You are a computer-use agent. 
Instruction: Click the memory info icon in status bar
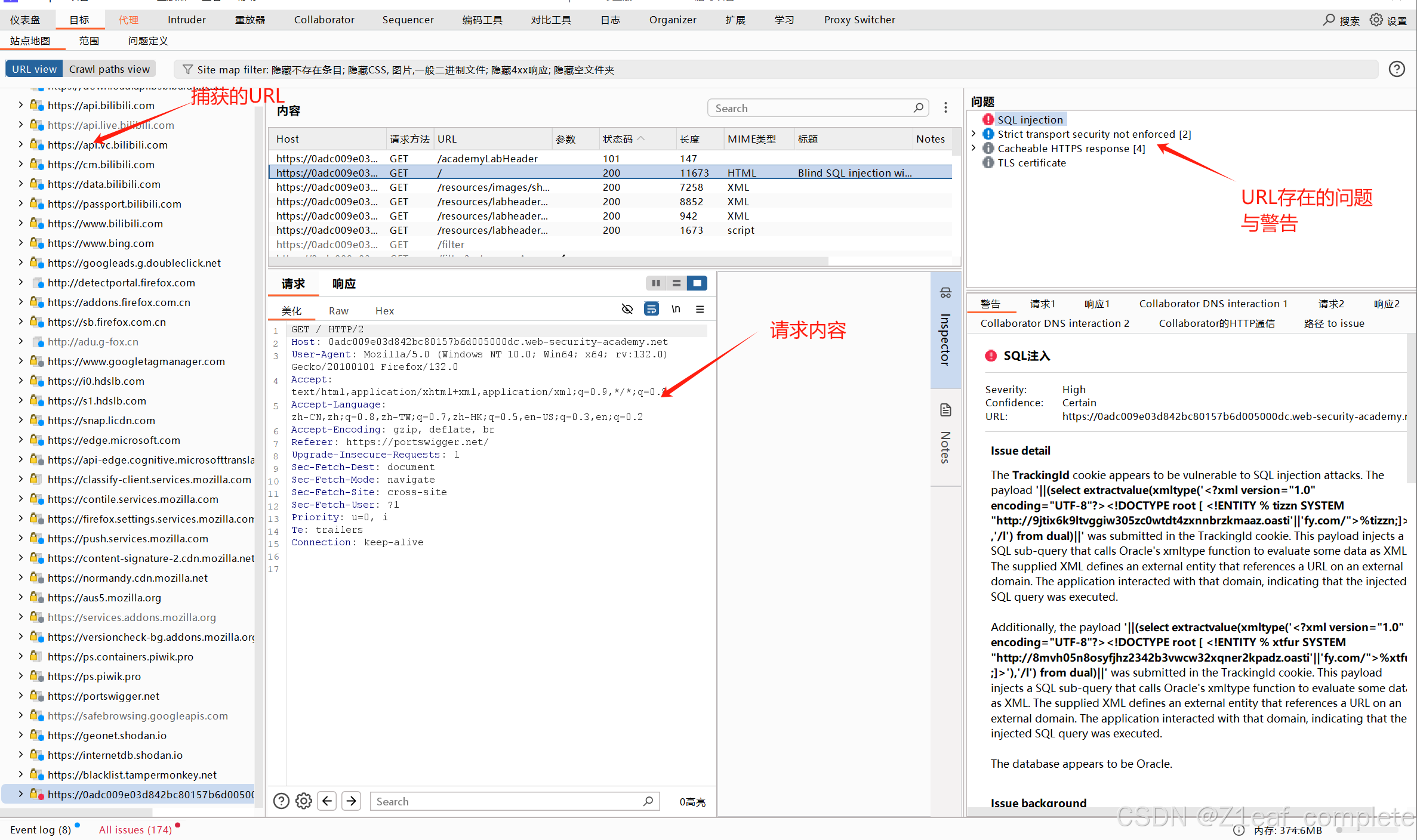coord(1239,830)
